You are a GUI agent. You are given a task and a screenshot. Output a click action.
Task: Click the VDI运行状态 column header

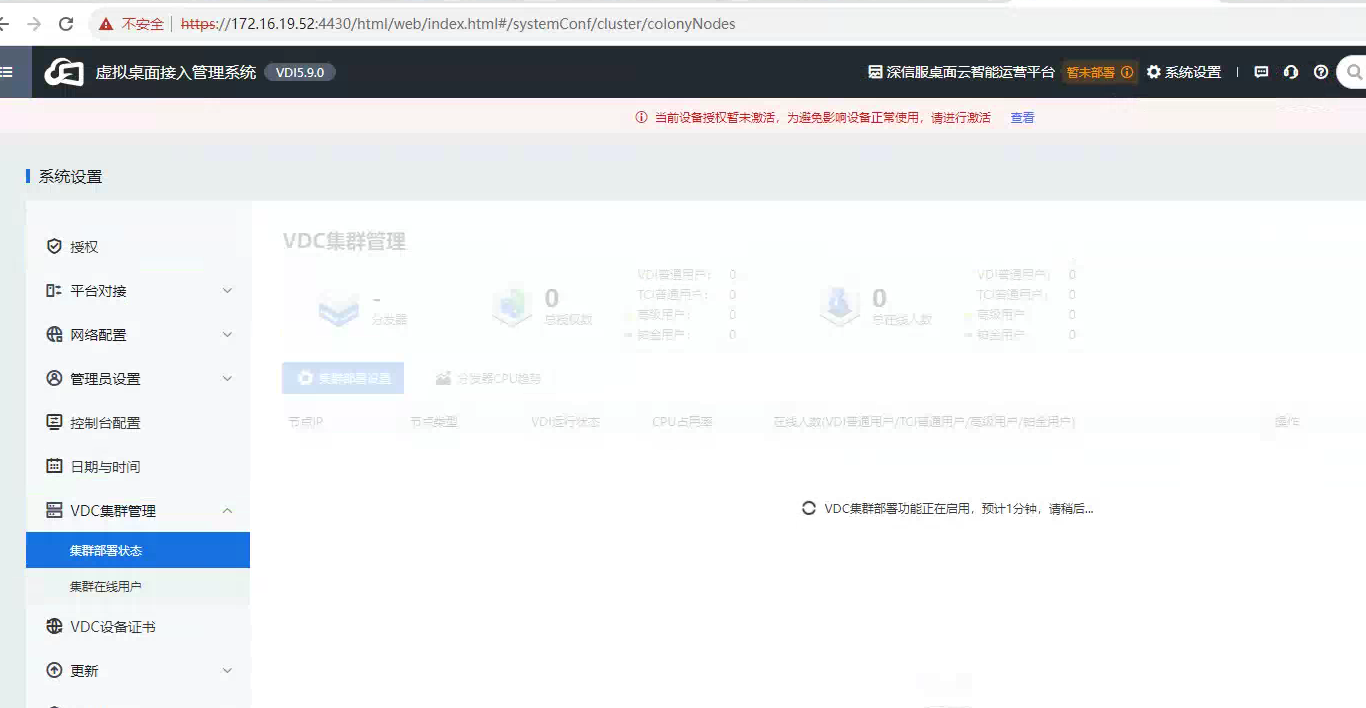pos(565,422)
